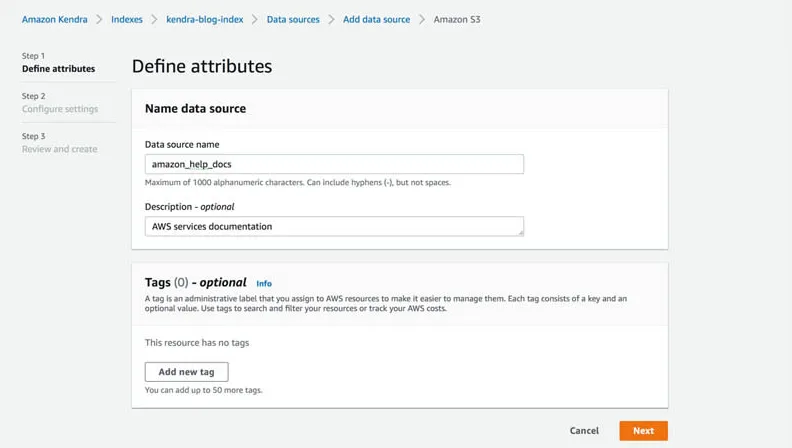Click the Name data source section header
Viewport: 792px width, 448px height.
[x=195, y=108]
